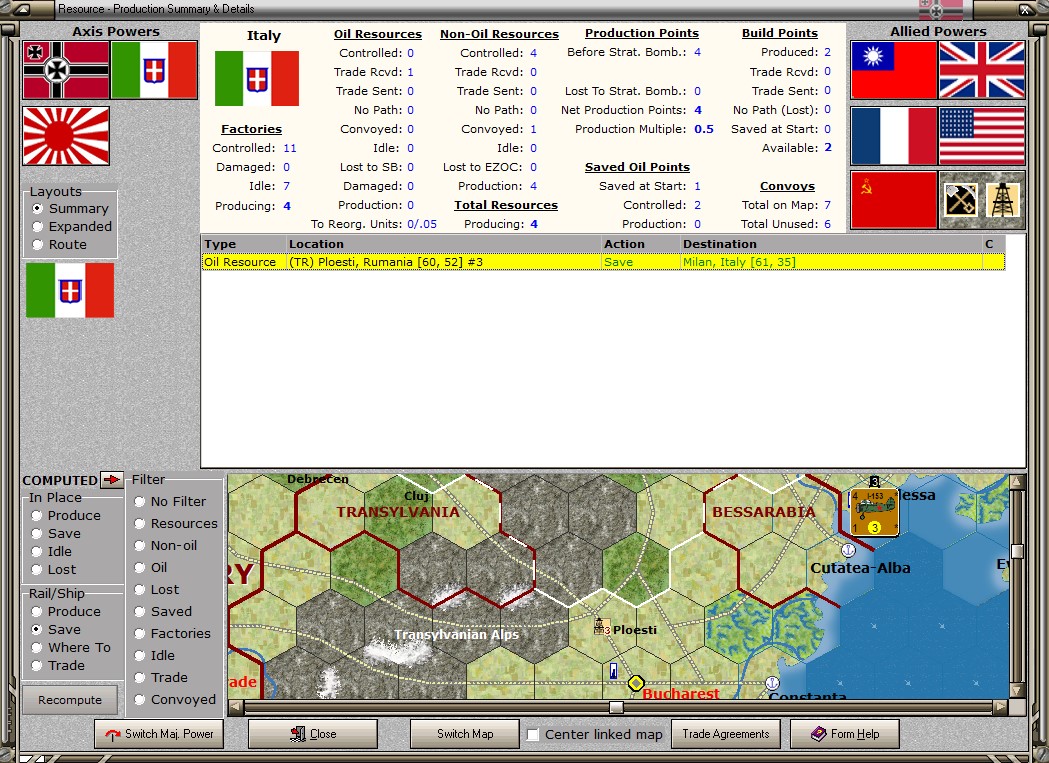Screen dimensions: 1049x763
Task: Click the large Italy flag beside statistics
Action: click(257, 79)
